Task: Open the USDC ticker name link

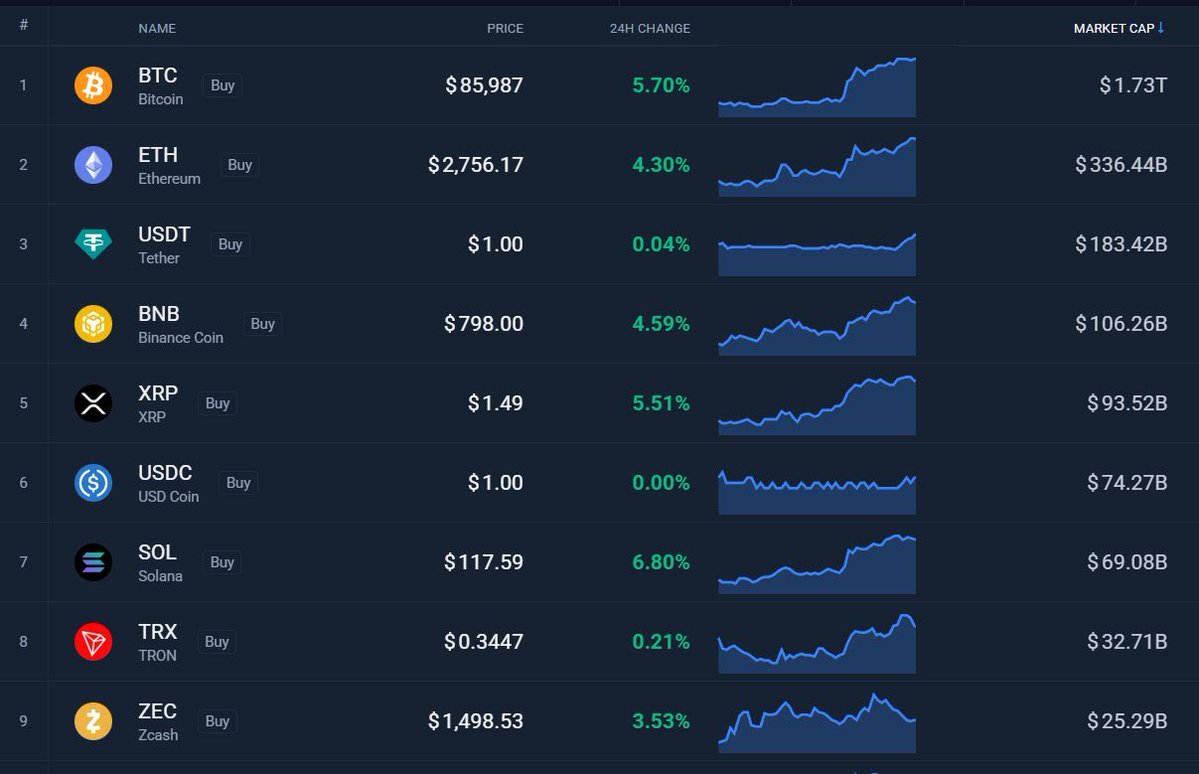Action: click(x=165, y=473)
